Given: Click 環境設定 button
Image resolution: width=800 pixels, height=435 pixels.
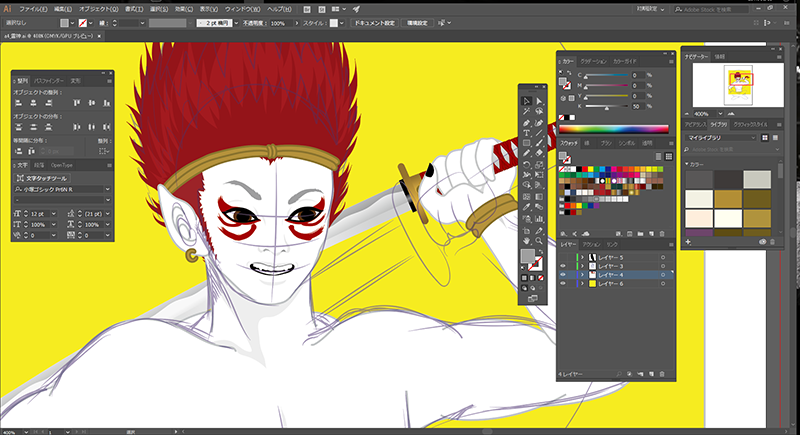Looking at the screenshot, I should [x=417, y=23].
